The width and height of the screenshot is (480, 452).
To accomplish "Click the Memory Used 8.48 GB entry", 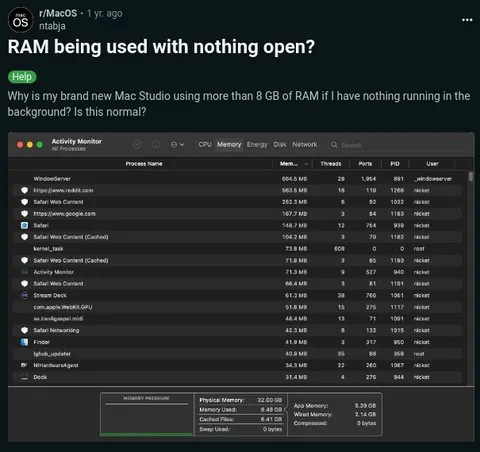I will (241, 410).
